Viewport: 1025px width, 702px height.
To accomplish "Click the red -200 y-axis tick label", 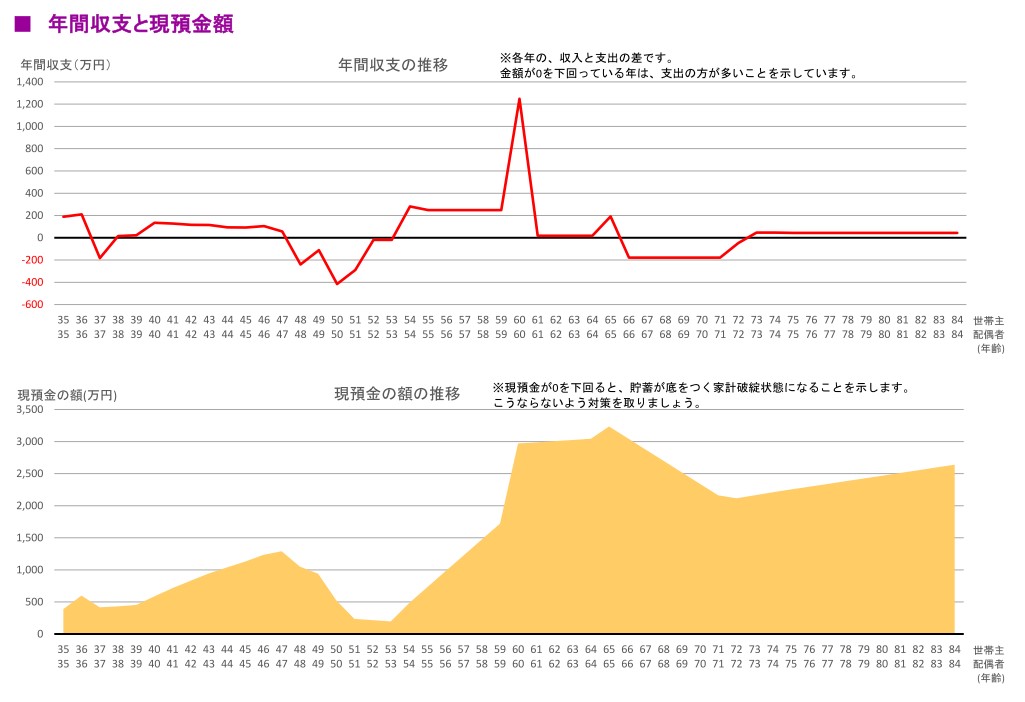I will (x=31, y=260).
